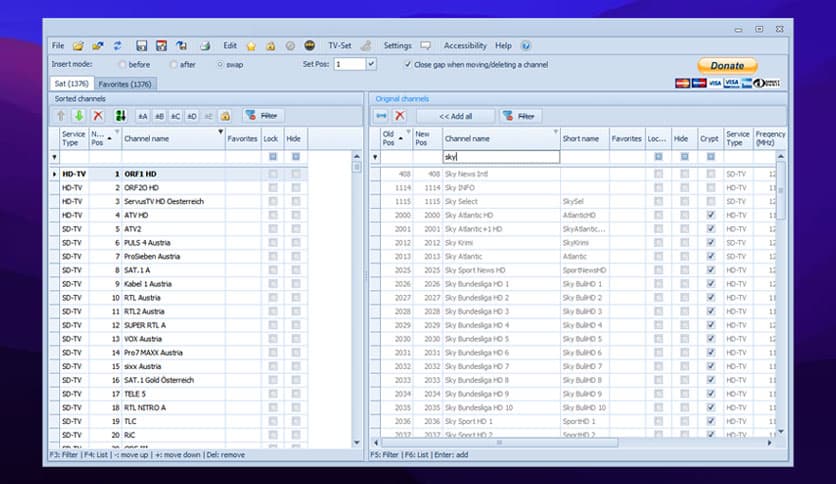836x484 pixels.
Task: Click the 'sky' channel name filter field
Action: point(500,157)
